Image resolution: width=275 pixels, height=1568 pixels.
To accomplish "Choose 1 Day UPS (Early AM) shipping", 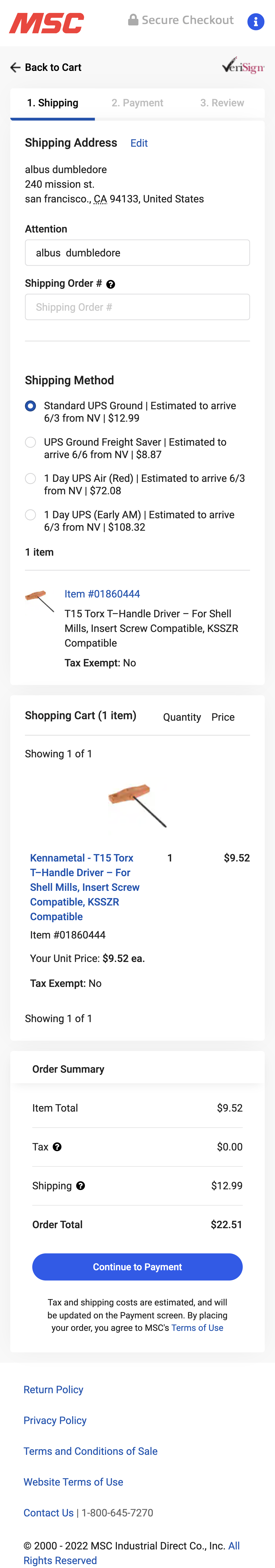I will click(30, 515).
